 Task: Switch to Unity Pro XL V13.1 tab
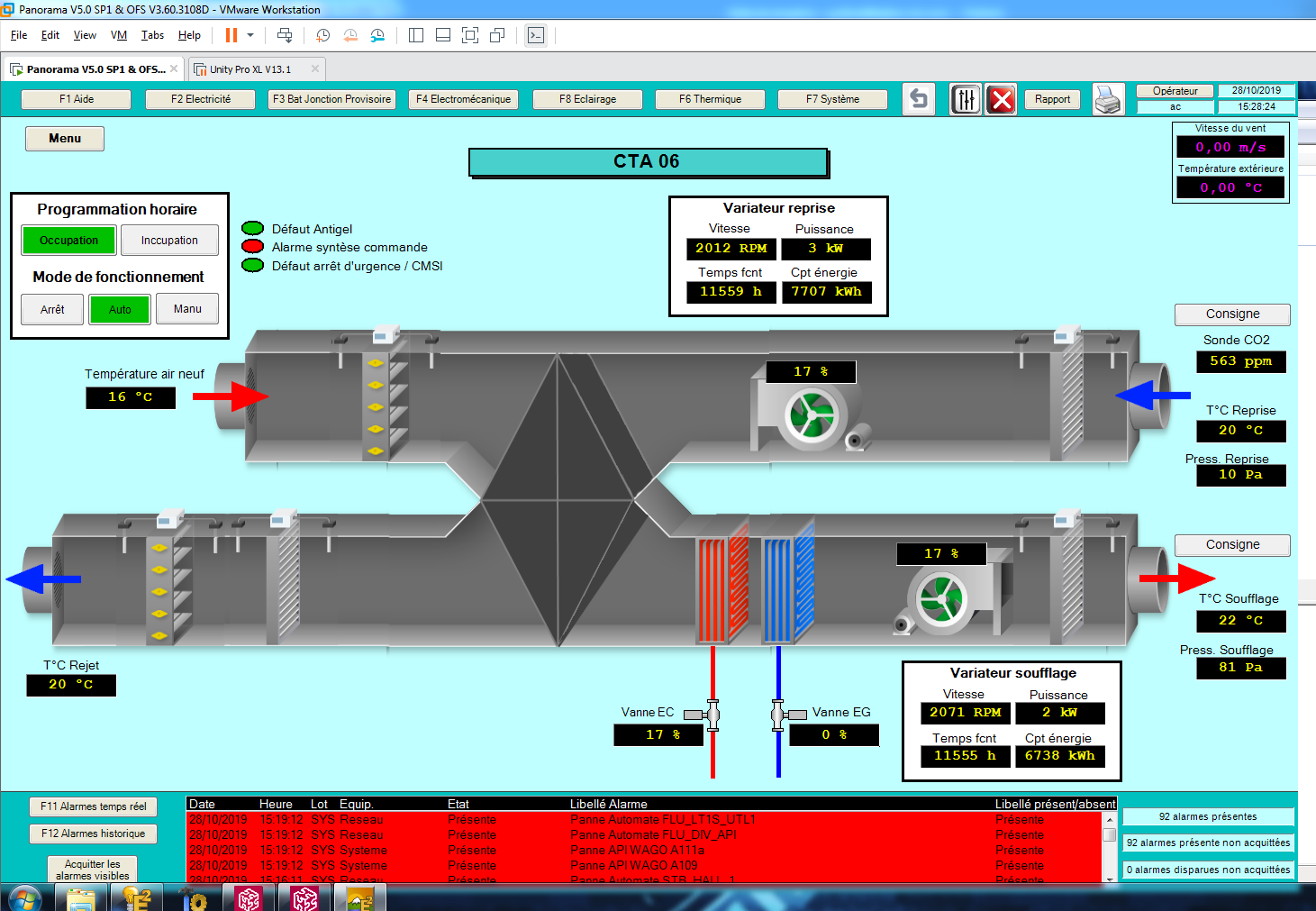(x=250, y=69)
